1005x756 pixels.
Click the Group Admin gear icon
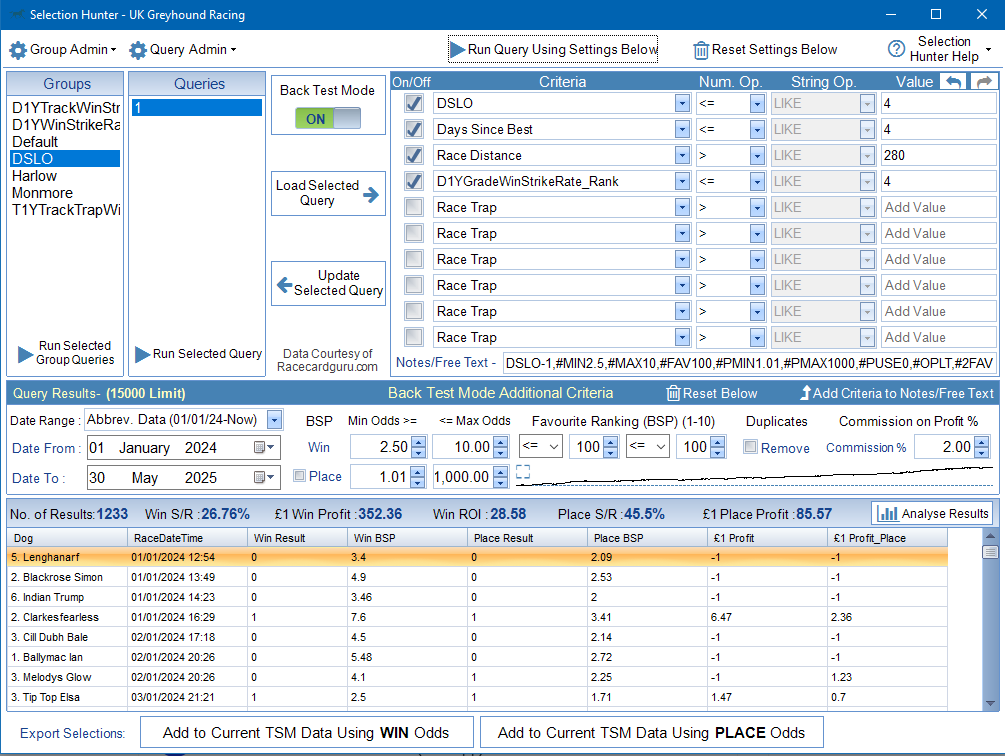pos(18,50)
